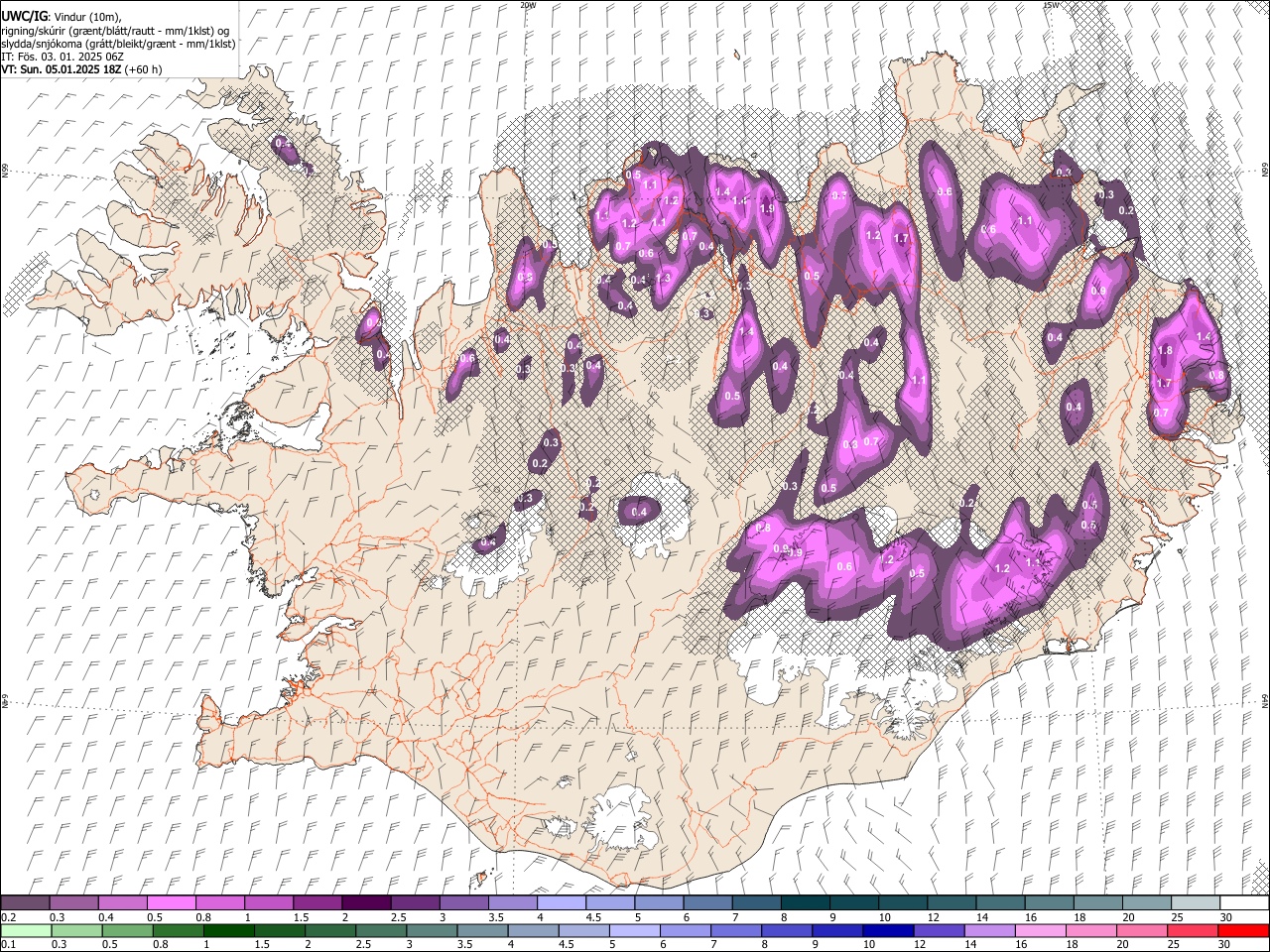Click the upper legend swatch between 0.5 and 0.8
The height and width of the screenshot is (952, 1270).
pyautogui.click(x=172, y=903)
